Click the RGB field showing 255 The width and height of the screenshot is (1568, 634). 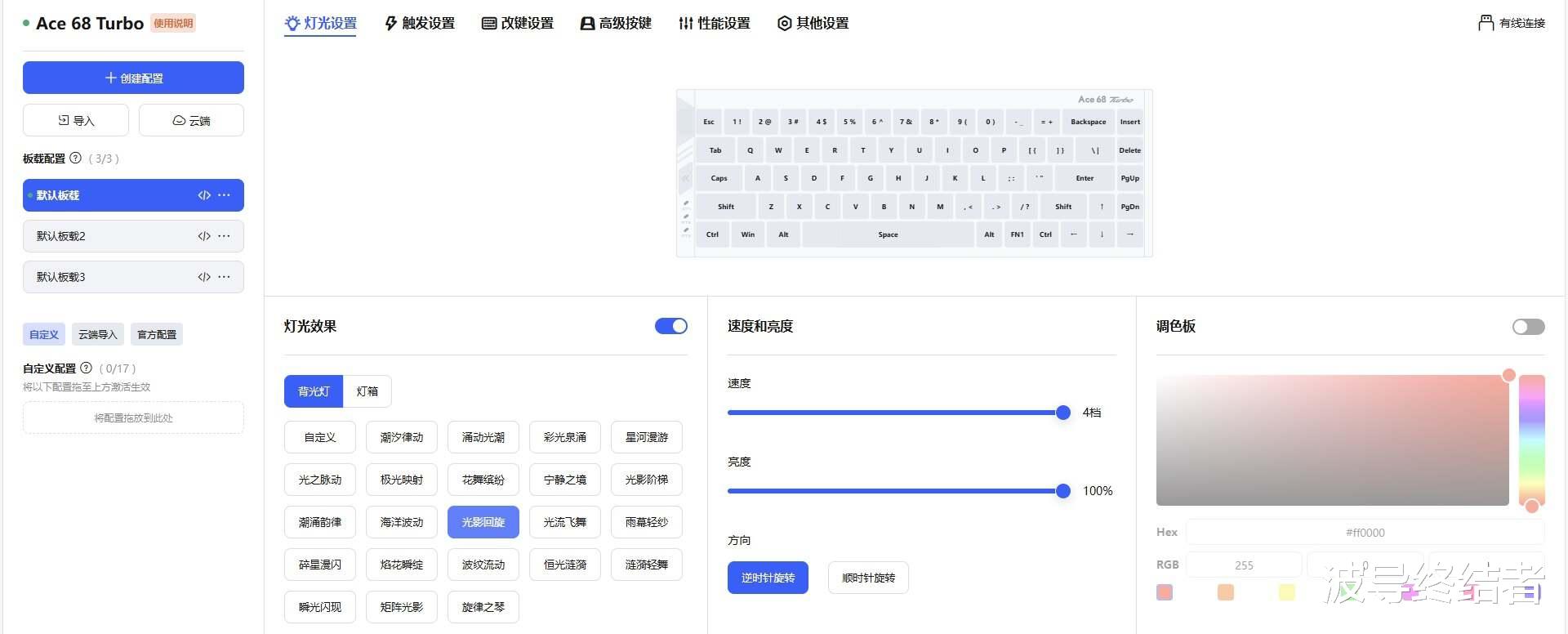(1244, 565)
